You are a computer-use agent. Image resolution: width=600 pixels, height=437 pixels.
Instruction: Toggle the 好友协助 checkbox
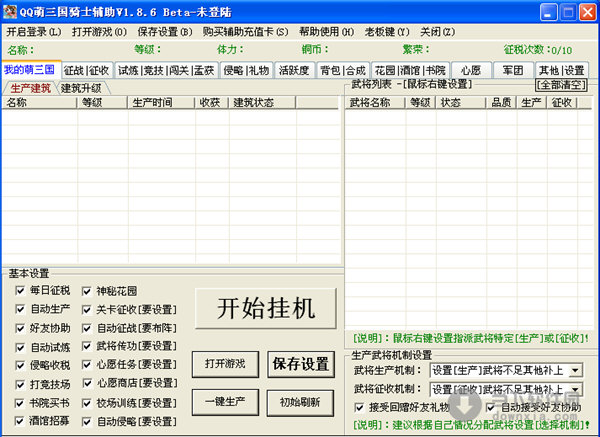coord(20,328)
